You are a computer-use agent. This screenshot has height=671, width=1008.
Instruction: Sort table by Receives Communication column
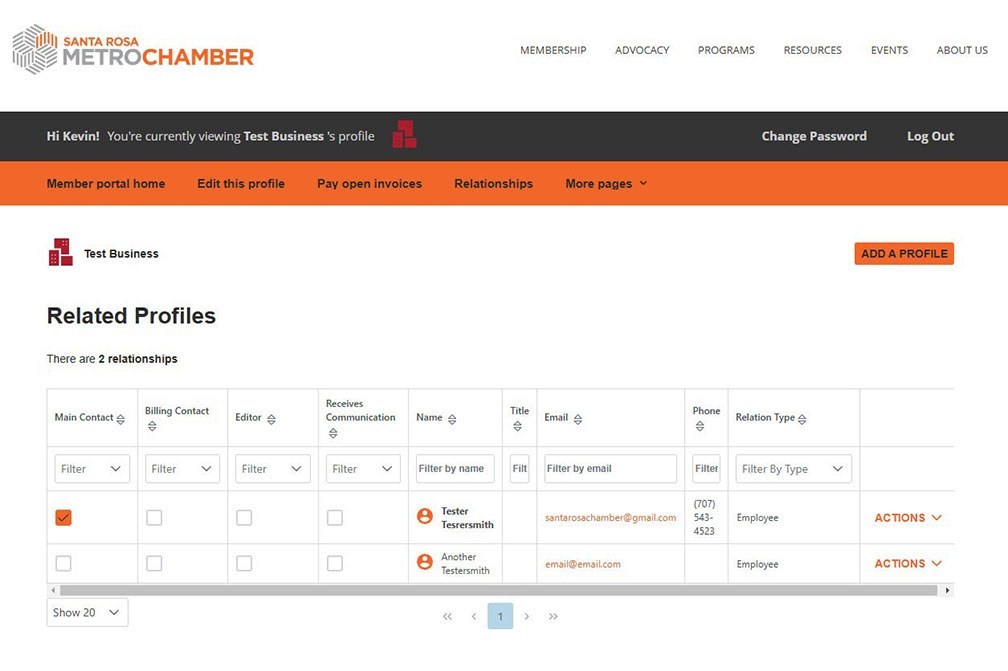(x=333, y=433)
